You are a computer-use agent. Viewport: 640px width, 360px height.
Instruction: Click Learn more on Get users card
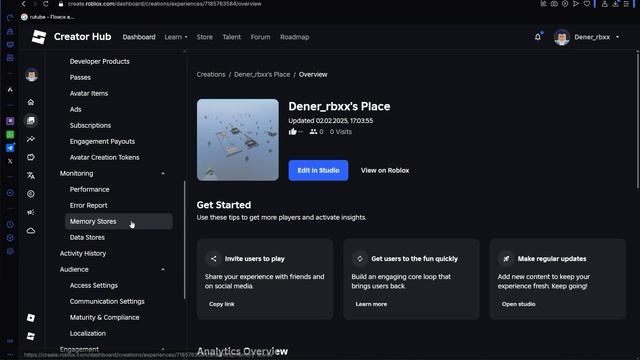[371, 304]
